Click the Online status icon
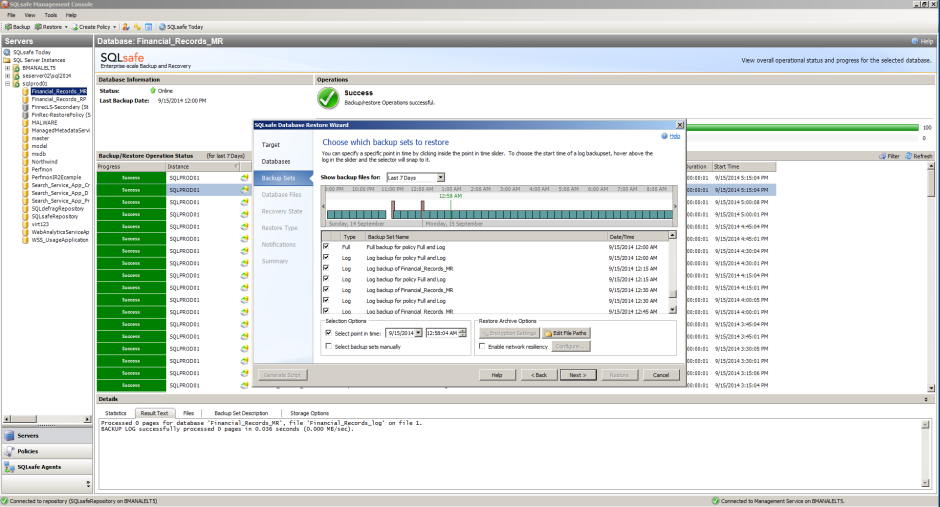This screenshot has width=940, height=507. [x=153, y=90]
